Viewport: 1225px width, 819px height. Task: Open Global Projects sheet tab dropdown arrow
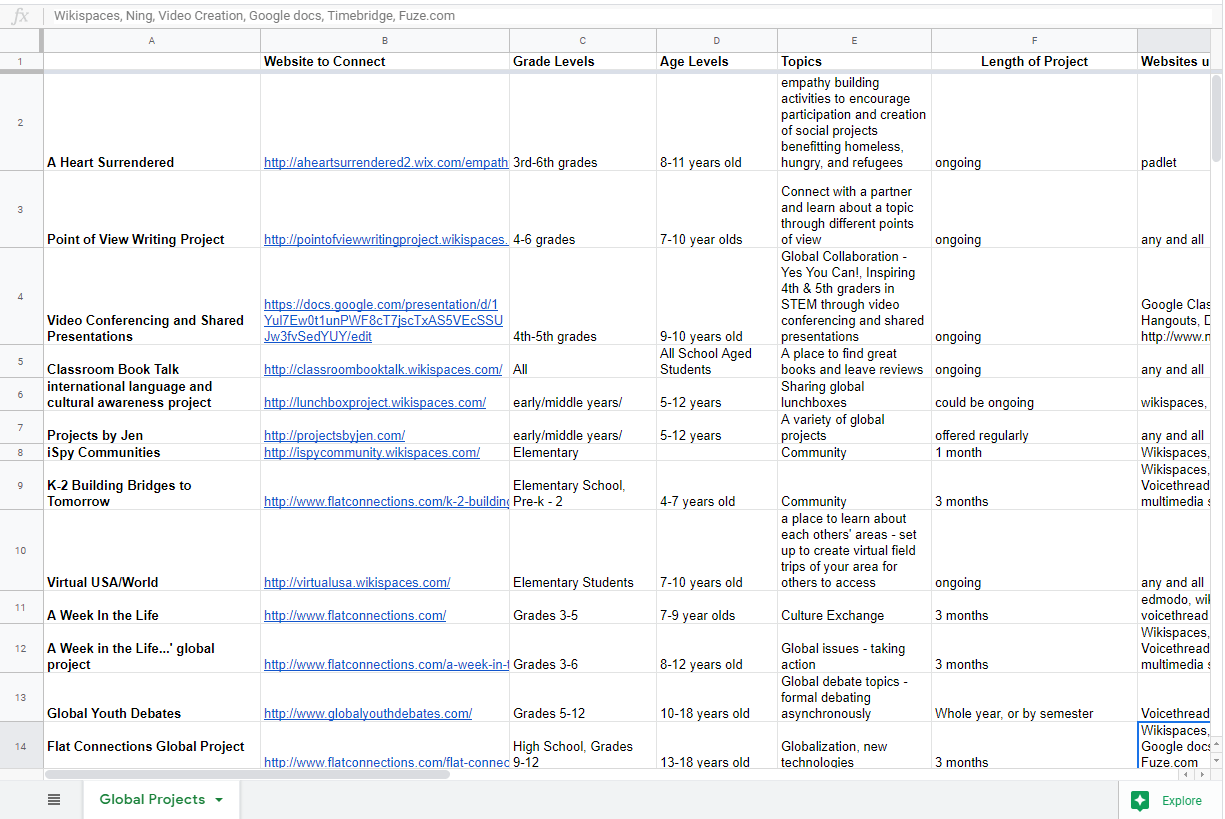point(219,800)
